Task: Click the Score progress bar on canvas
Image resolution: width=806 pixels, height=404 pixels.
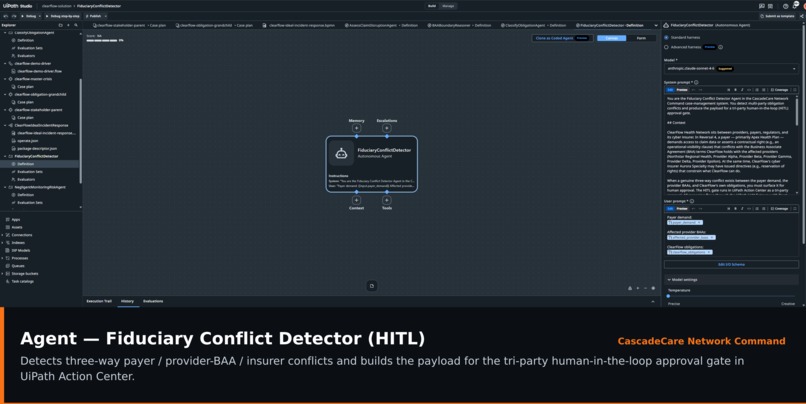Action: [102, 40]
